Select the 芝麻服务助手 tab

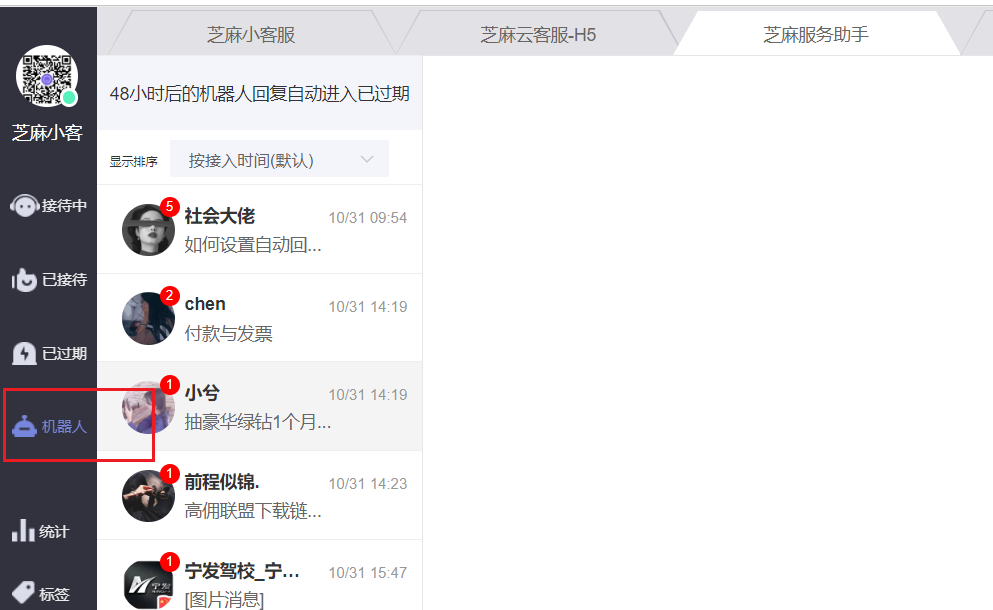pos(816,34)
